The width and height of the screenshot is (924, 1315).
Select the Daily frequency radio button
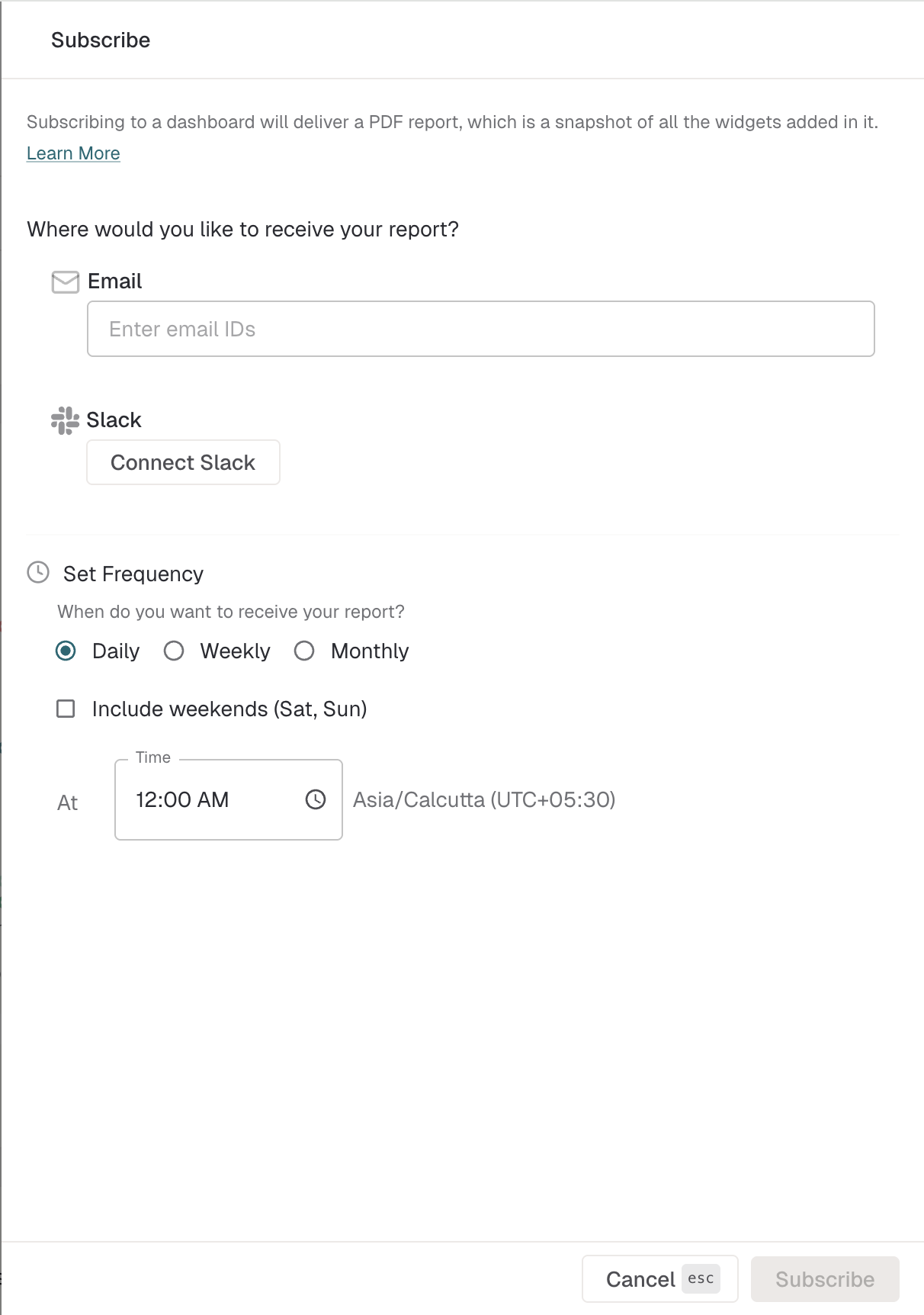66,651
